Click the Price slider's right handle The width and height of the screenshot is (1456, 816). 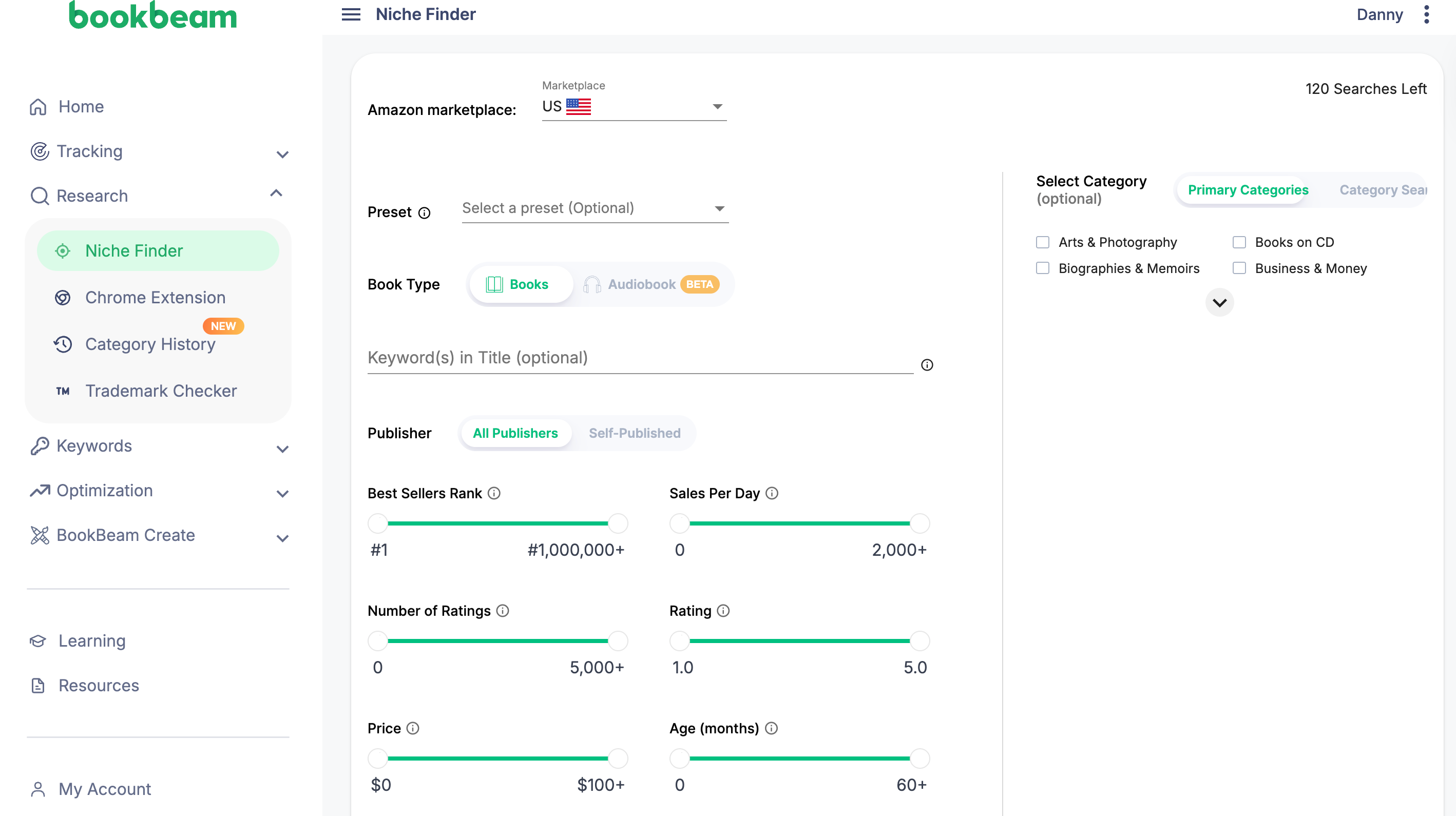click(618, 759)
